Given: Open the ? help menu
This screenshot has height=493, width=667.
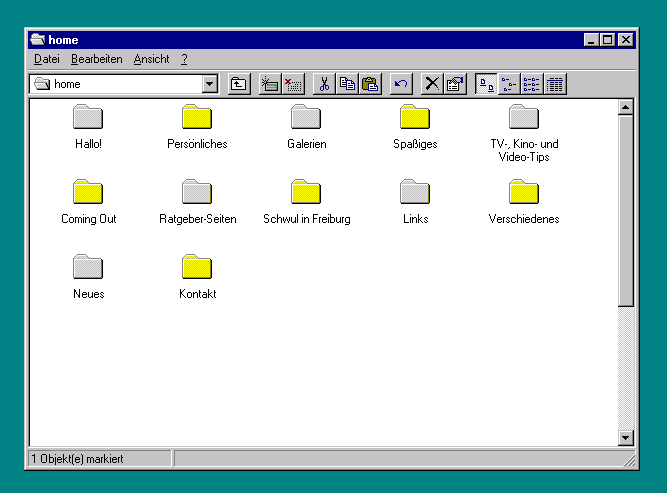Looking at the screenshot, I should point(184,59).
